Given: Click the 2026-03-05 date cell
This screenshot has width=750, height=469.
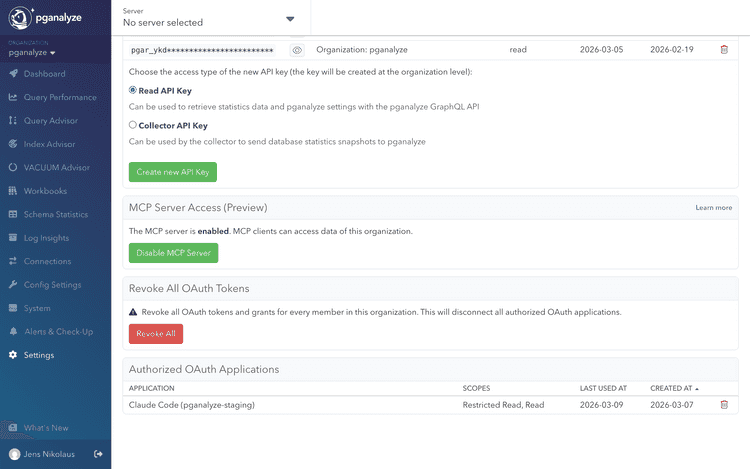Looking at the screenshot, I should [601, 50].
